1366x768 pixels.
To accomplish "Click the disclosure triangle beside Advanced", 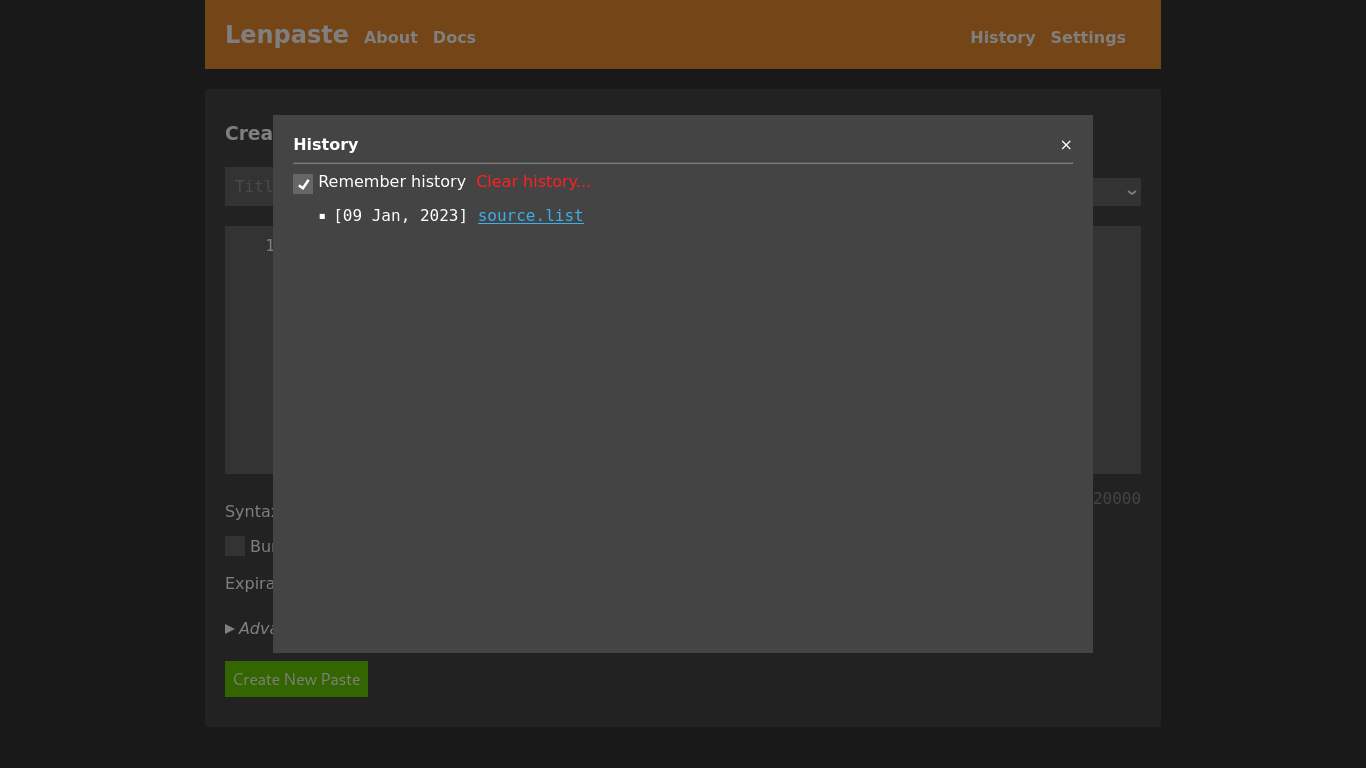I will pos(229,628).
